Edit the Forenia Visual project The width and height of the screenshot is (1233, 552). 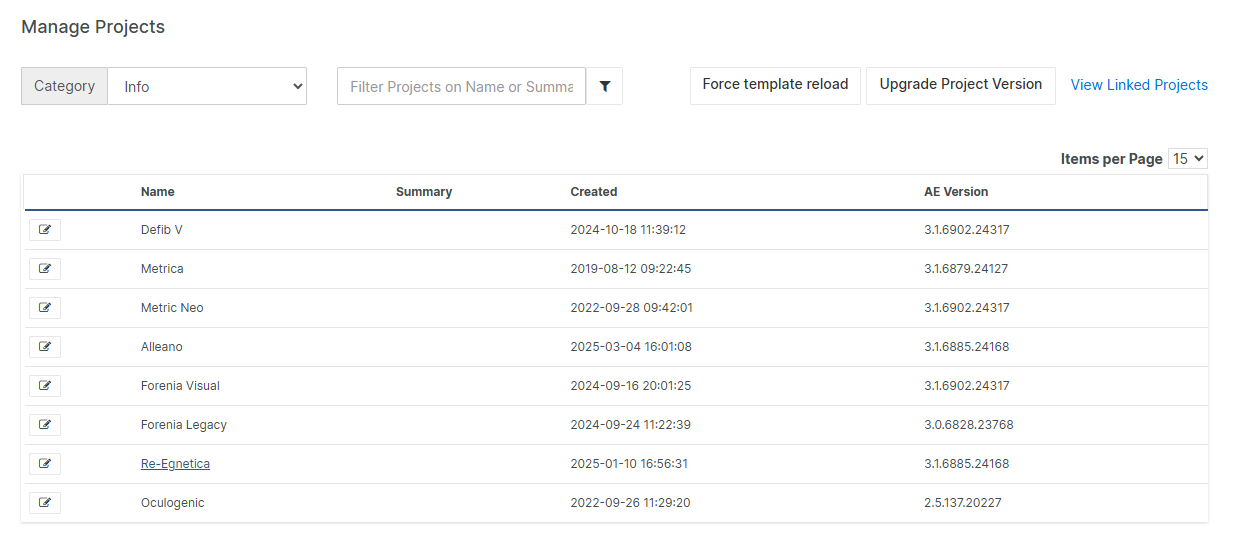pos(45,386)
